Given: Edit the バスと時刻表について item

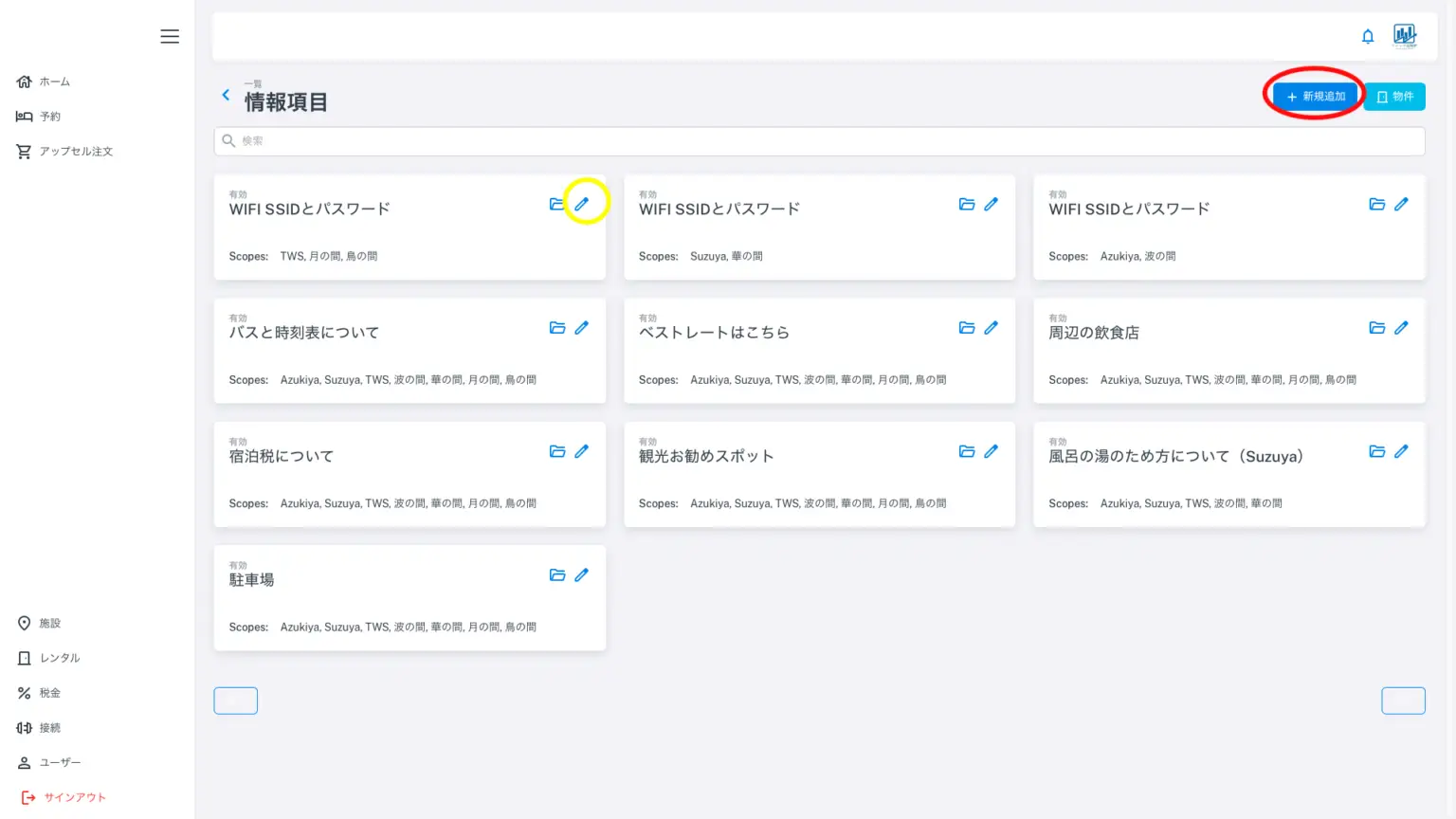Looking at the screenshot, I should coord(582,328).
